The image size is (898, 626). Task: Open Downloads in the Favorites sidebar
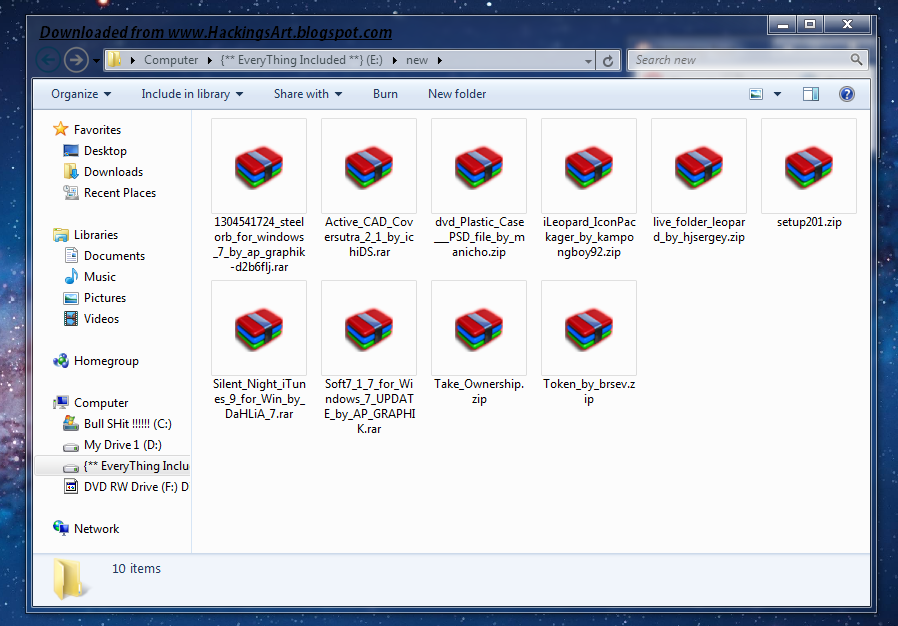tap(113, 172)
